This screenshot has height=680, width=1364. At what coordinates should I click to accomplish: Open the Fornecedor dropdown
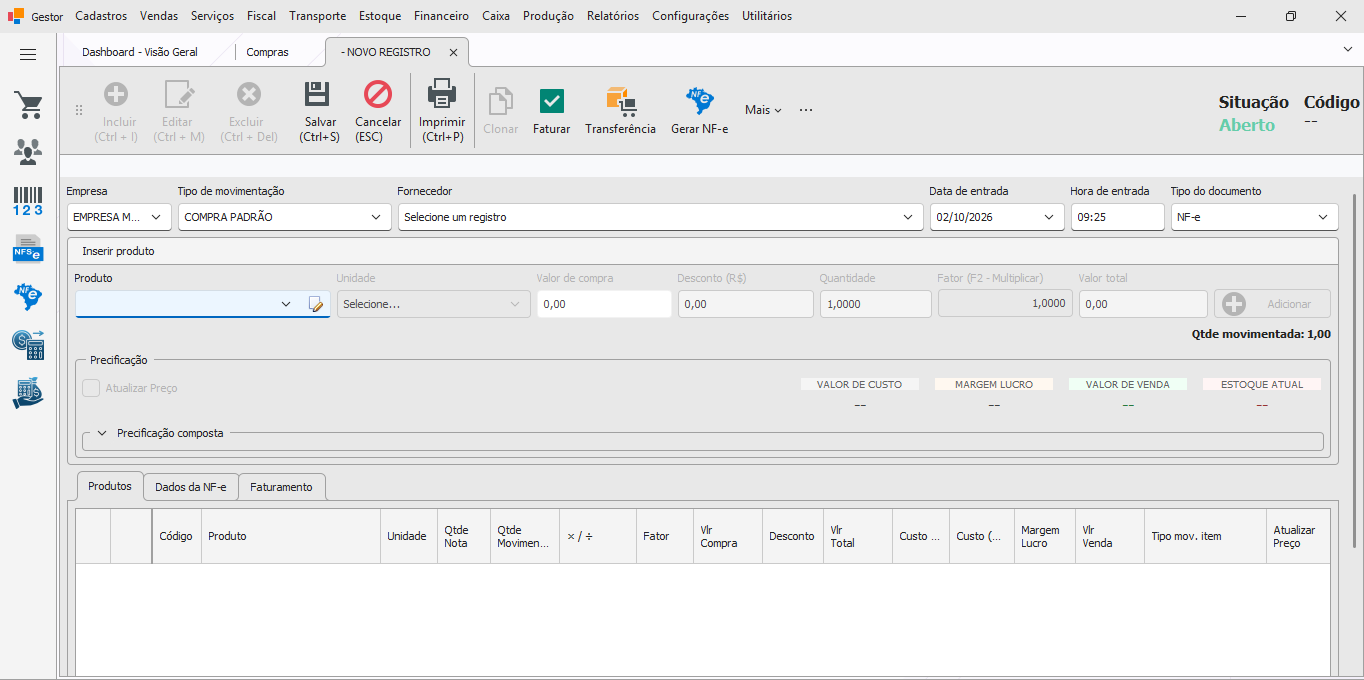[x=660, y=217]
